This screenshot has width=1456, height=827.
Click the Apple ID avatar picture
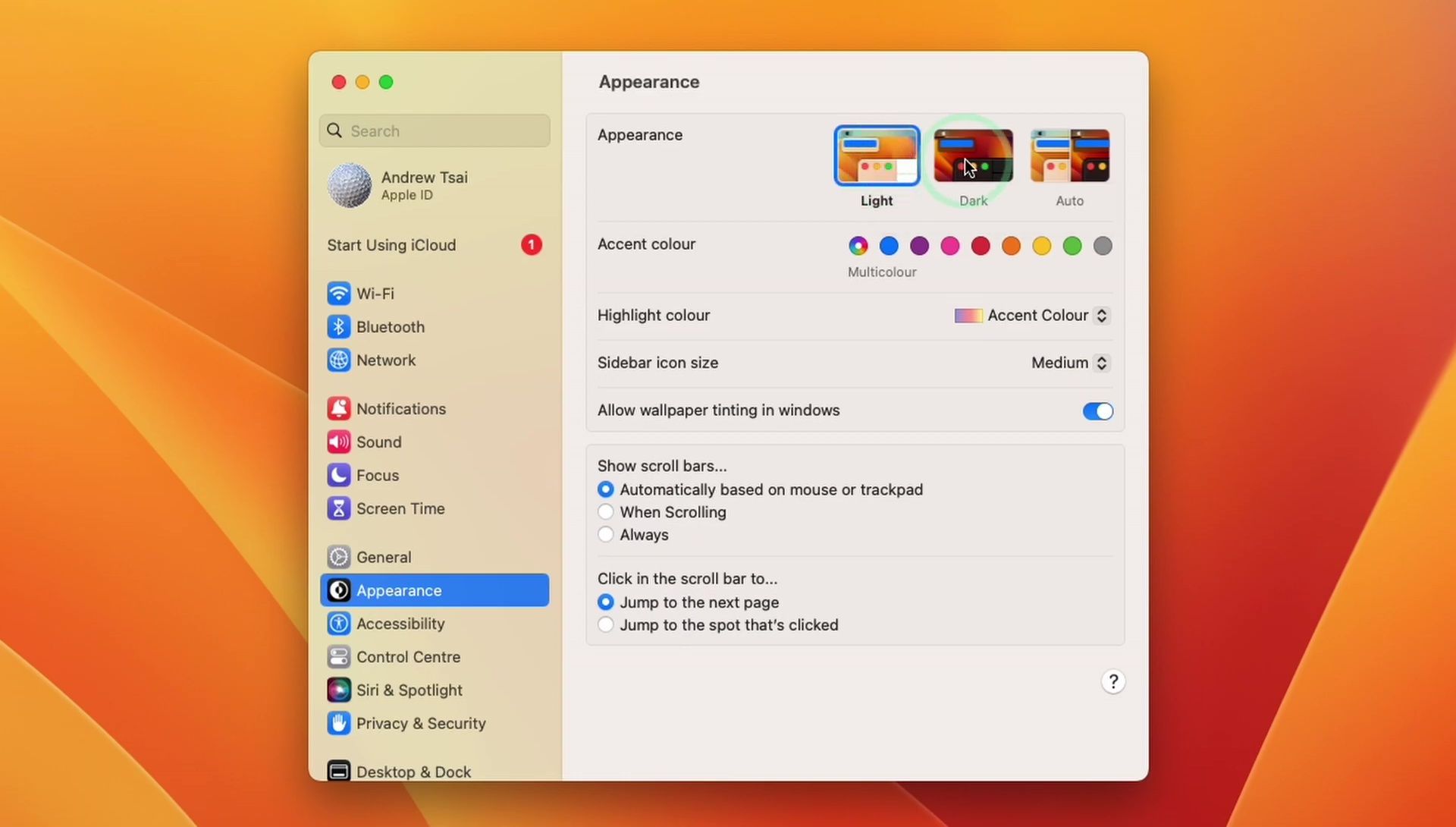click(350, 186)
